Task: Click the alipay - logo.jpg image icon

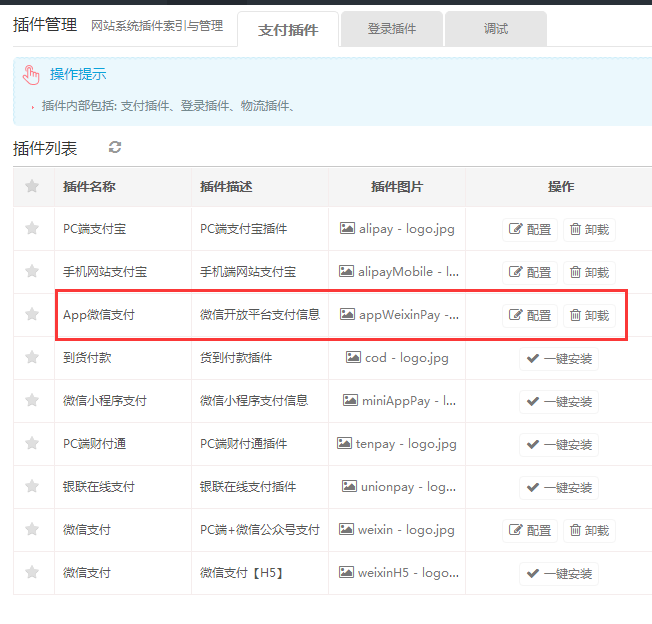Action: pyautogui.click(x=348, y=229)
